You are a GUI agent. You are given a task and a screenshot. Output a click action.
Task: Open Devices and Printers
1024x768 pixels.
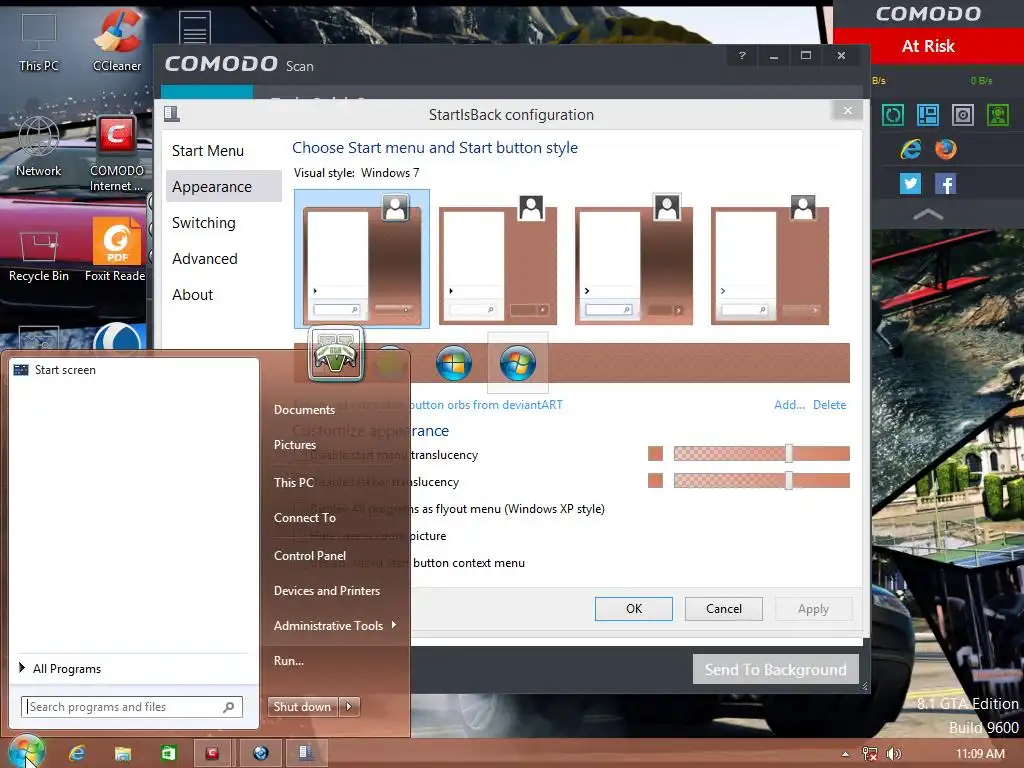327,590
